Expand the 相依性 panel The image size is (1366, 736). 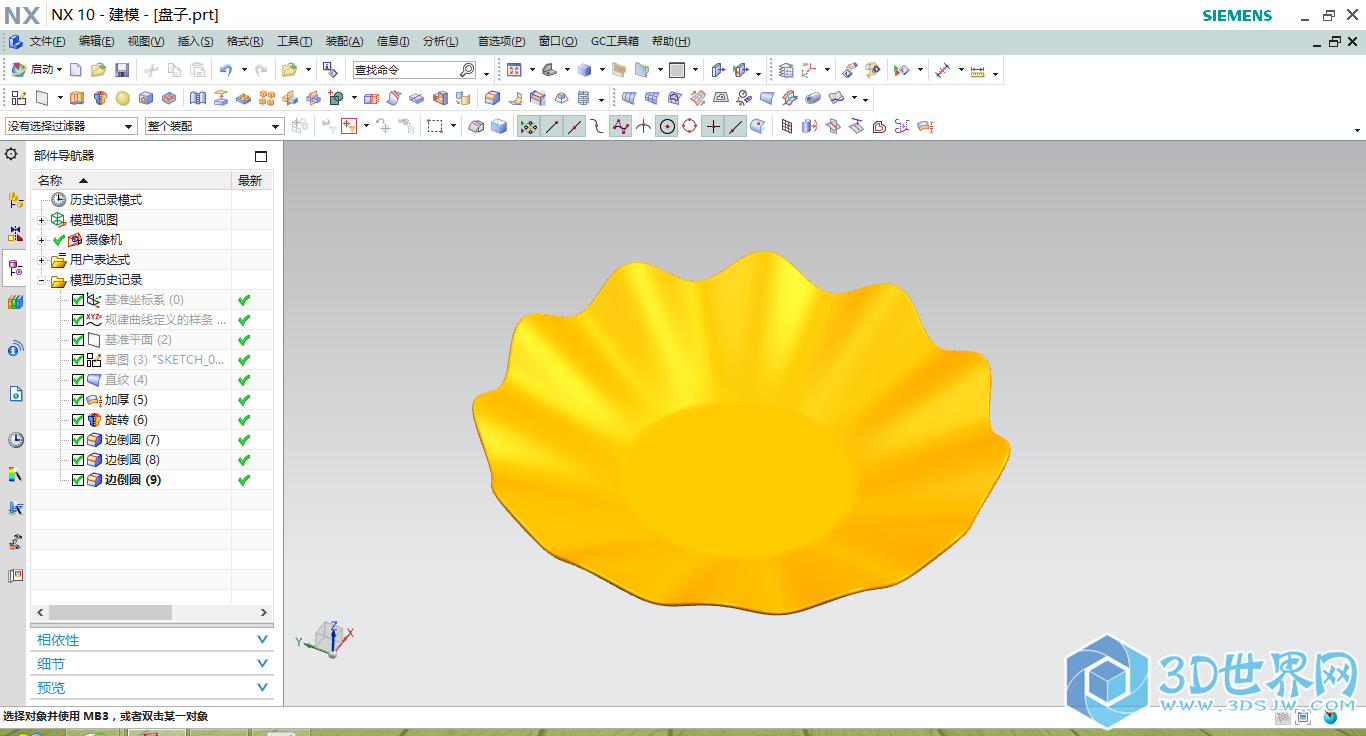152,640
